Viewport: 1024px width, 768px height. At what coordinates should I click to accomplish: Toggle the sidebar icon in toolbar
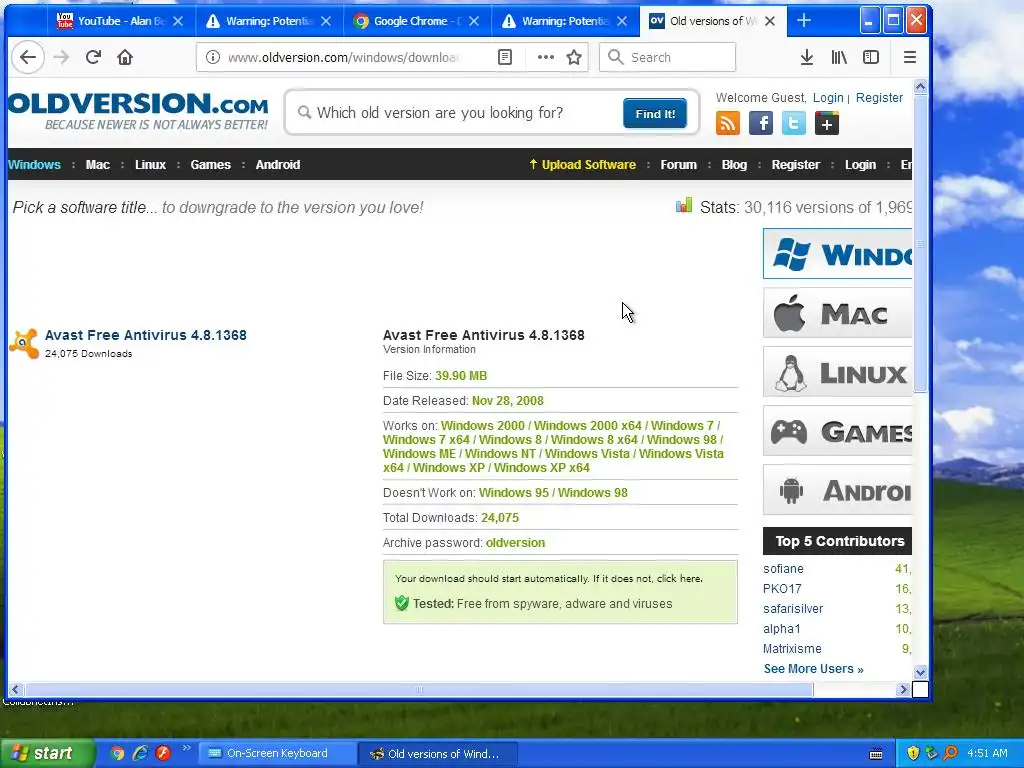(871, 57)
